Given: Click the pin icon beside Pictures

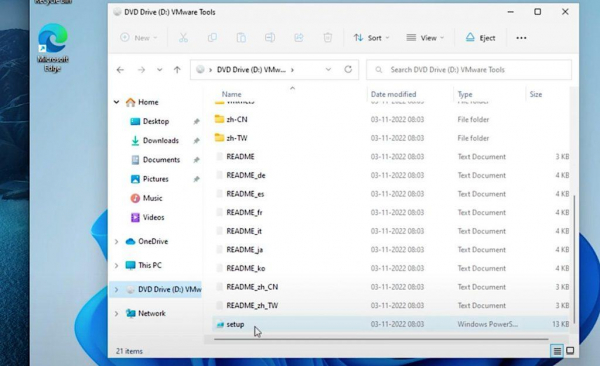Looking at the screenshot, I should 196,179.
